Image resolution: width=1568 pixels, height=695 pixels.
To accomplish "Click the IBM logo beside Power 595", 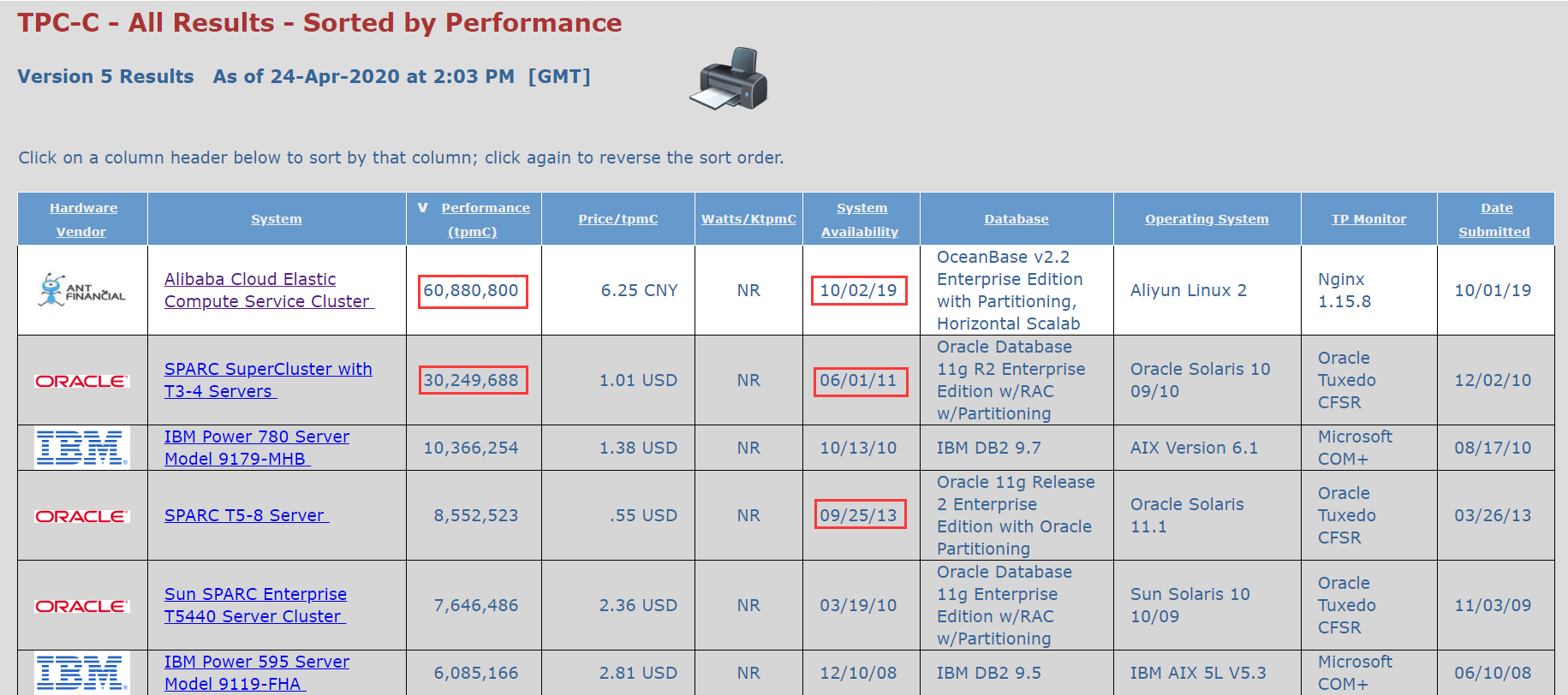I will 82,673.
